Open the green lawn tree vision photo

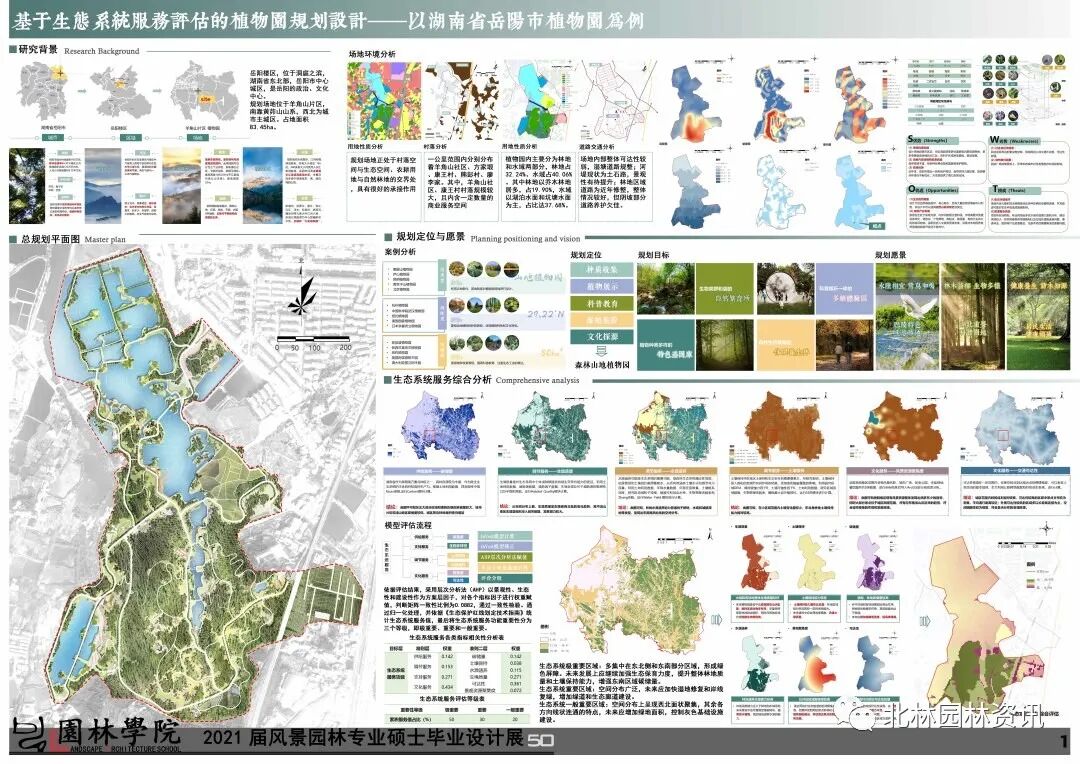coord(1038,317)
